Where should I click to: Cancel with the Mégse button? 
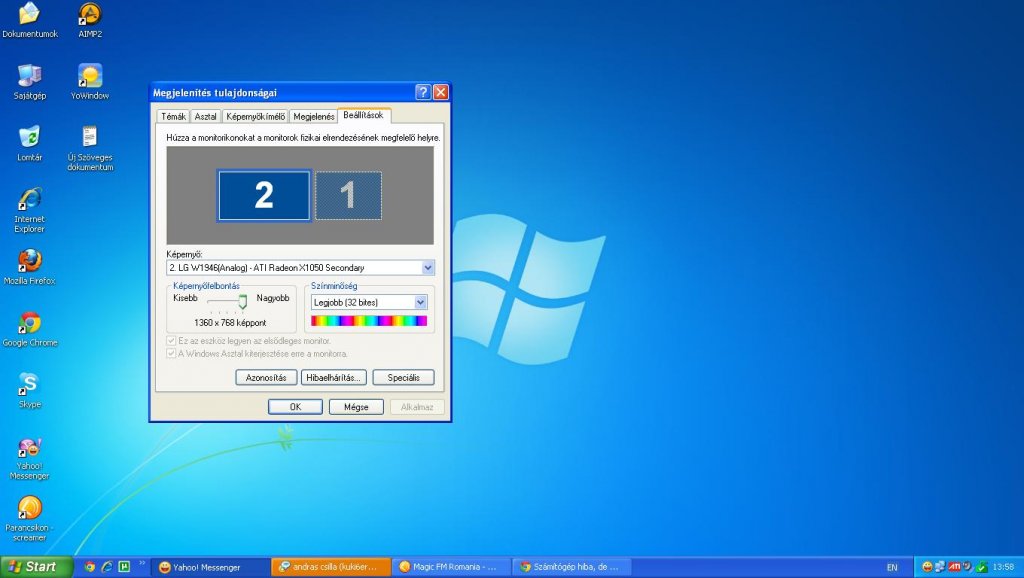tap(356, 407)
